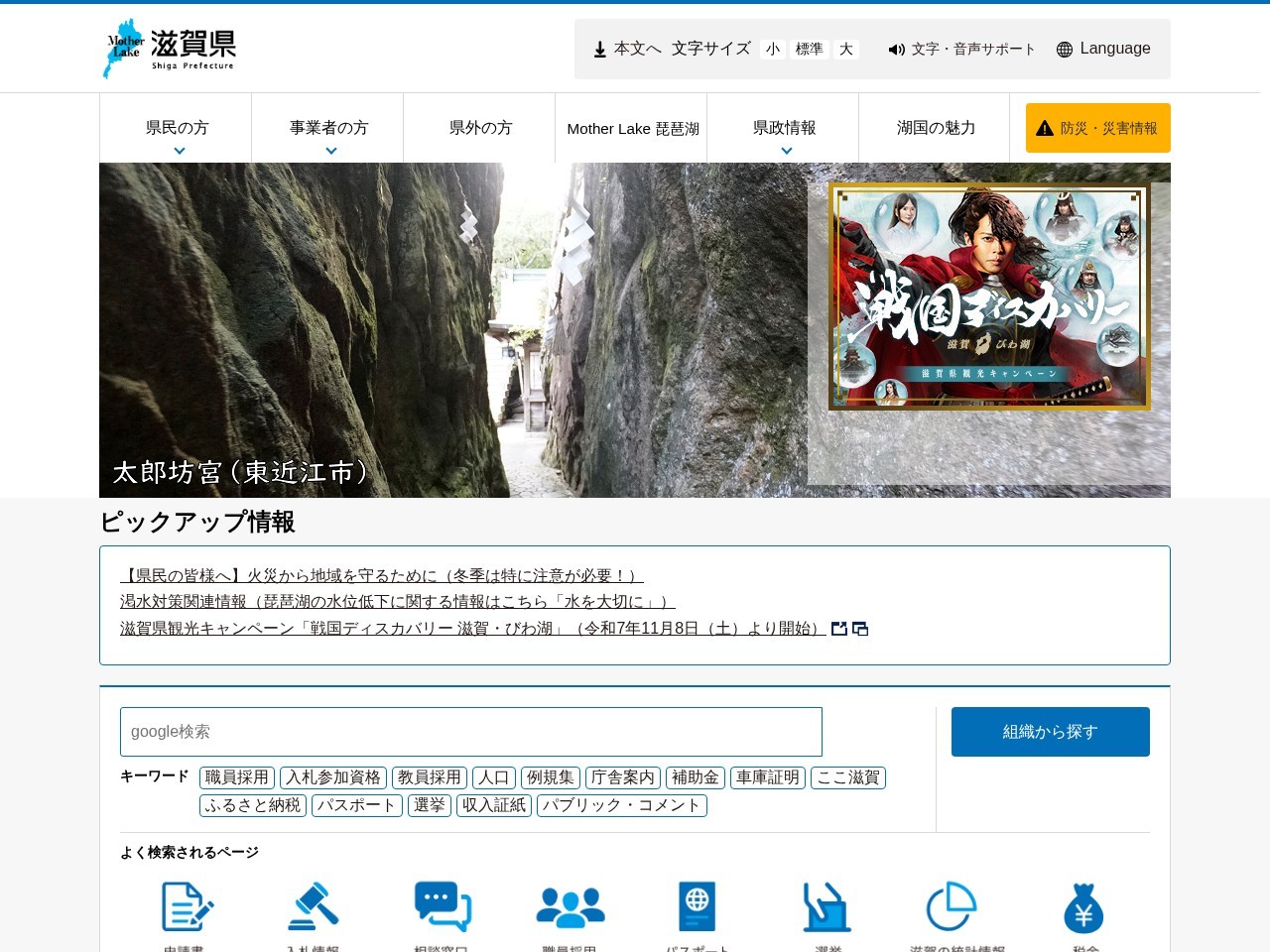Open the 防災・災害情報 button
This screenshot has width=1270, height=952.
(1098, 128)
